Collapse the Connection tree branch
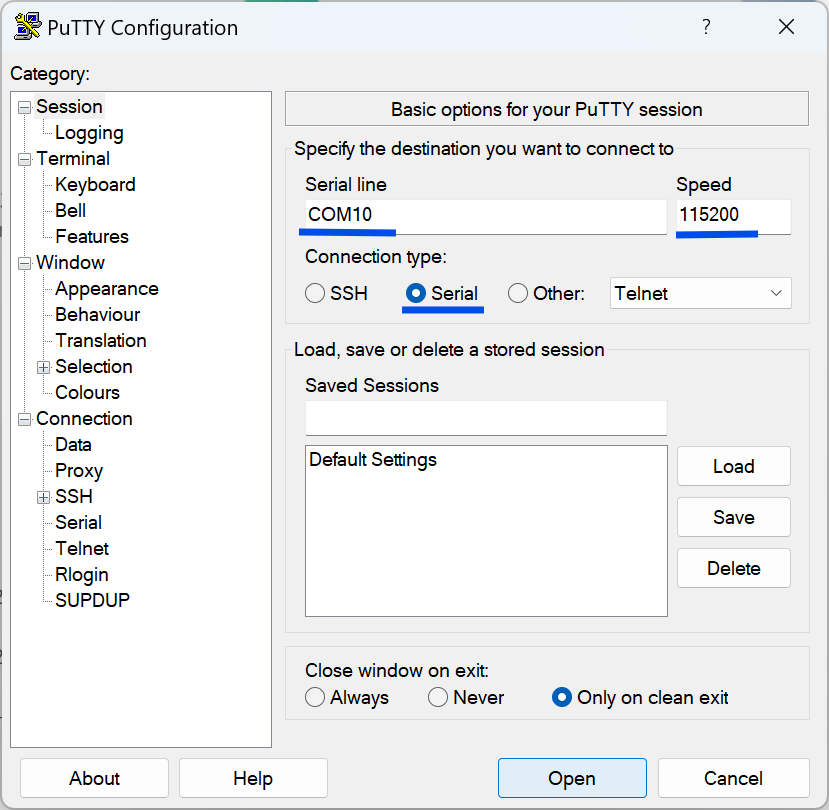This screenshot has height=810, width=829. click(x=23, y=418)
